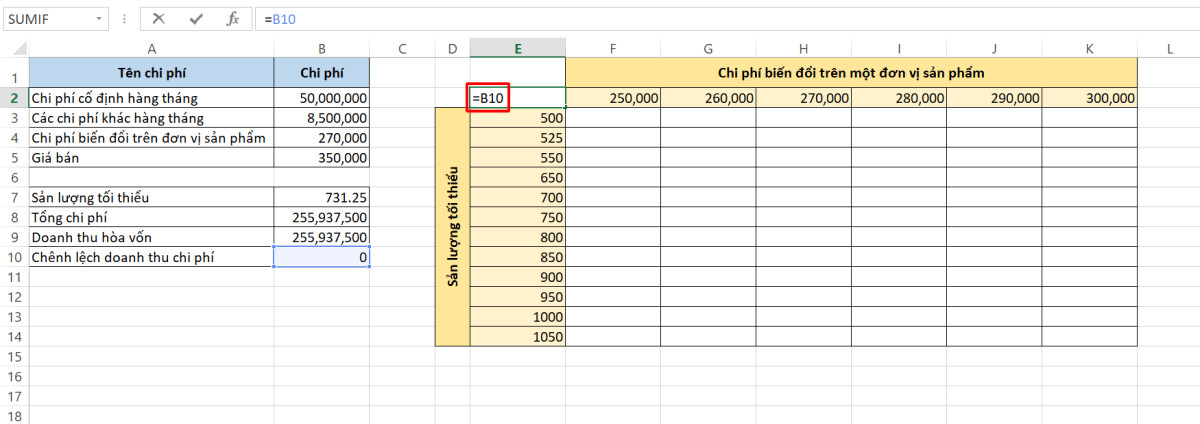Select cell with value 350,000
The image size is (1200, 424).
[322, 158]
